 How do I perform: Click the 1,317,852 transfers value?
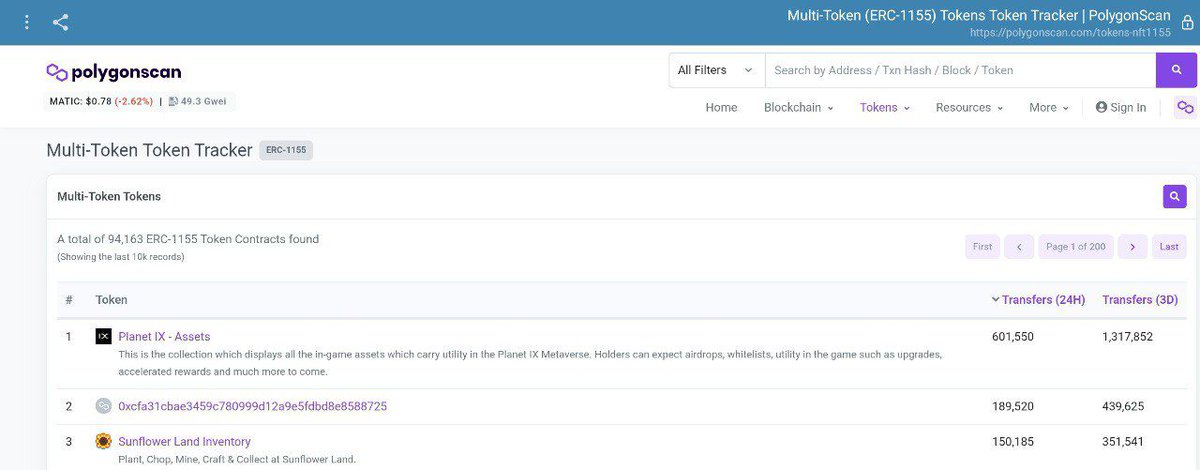(x=1128, y=336)
